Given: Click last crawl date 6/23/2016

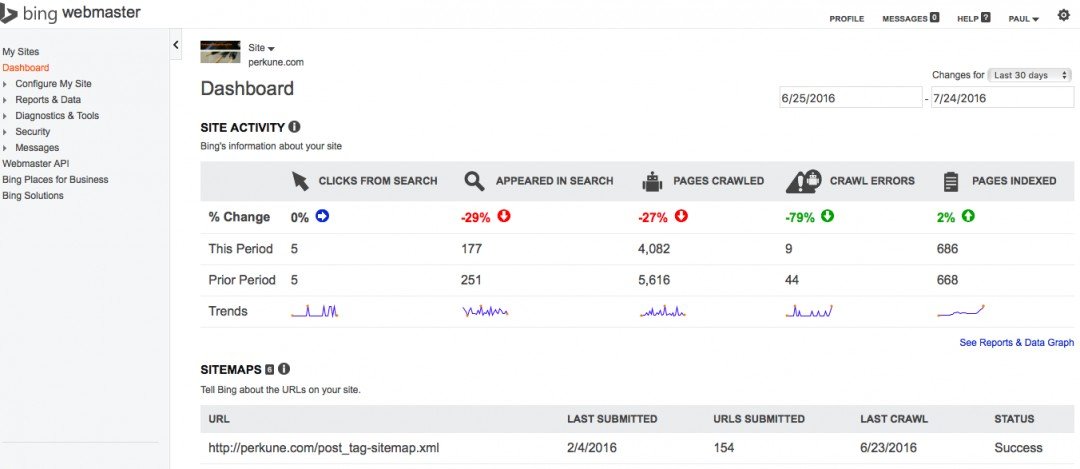Looking at the screenshot, I should 889,448.
